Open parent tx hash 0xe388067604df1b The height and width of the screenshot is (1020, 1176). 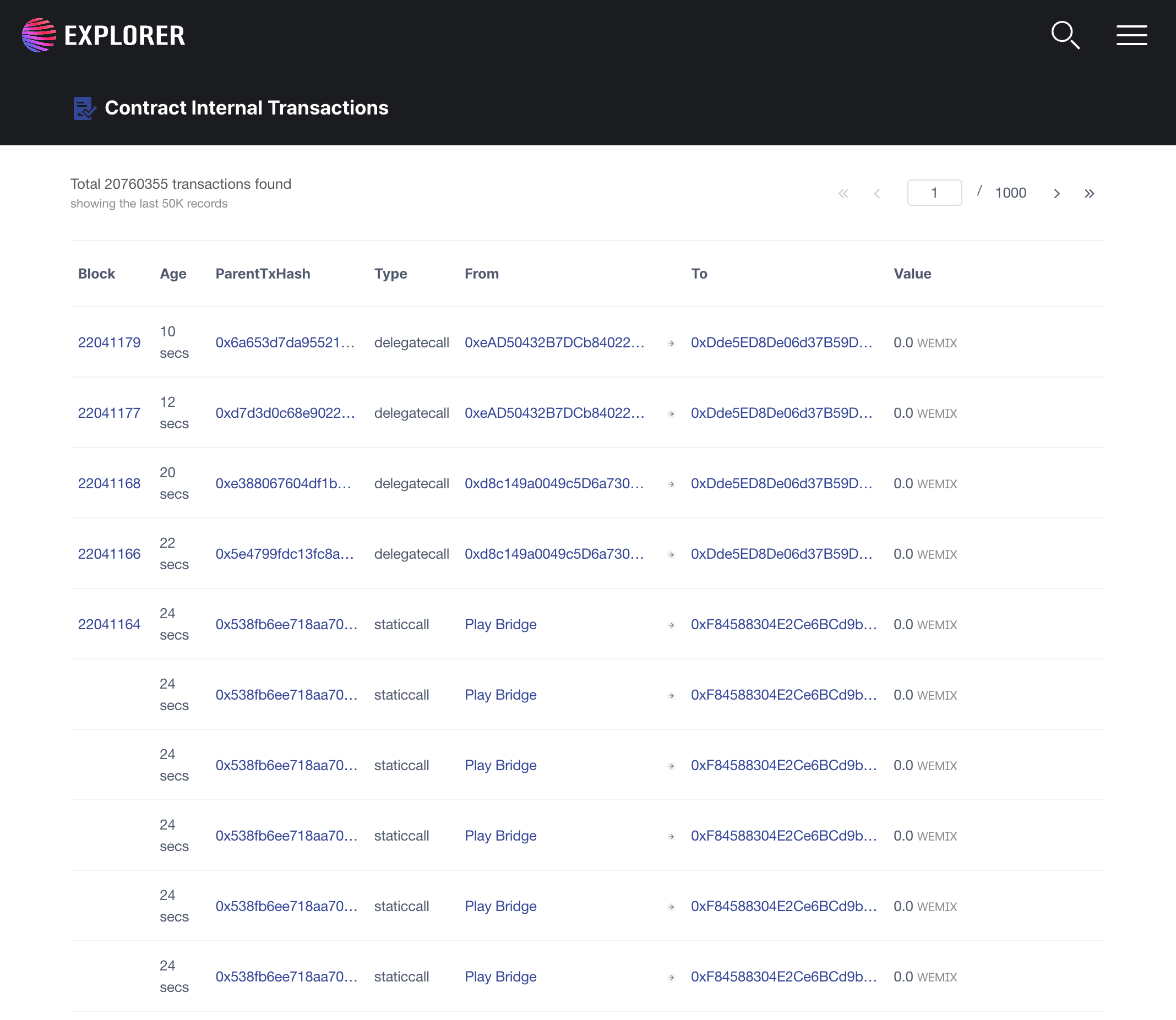tap(283, 483)
